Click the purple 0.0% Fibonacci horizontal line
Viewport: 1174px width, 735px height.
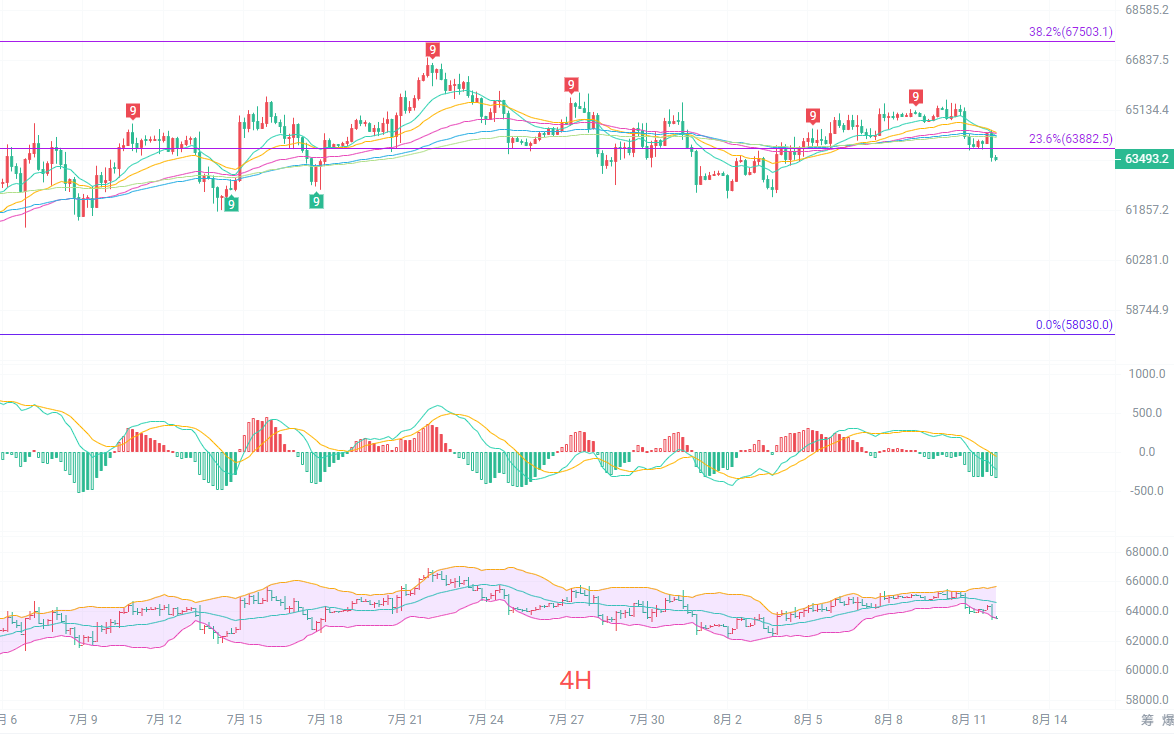(x=557, y=335)
